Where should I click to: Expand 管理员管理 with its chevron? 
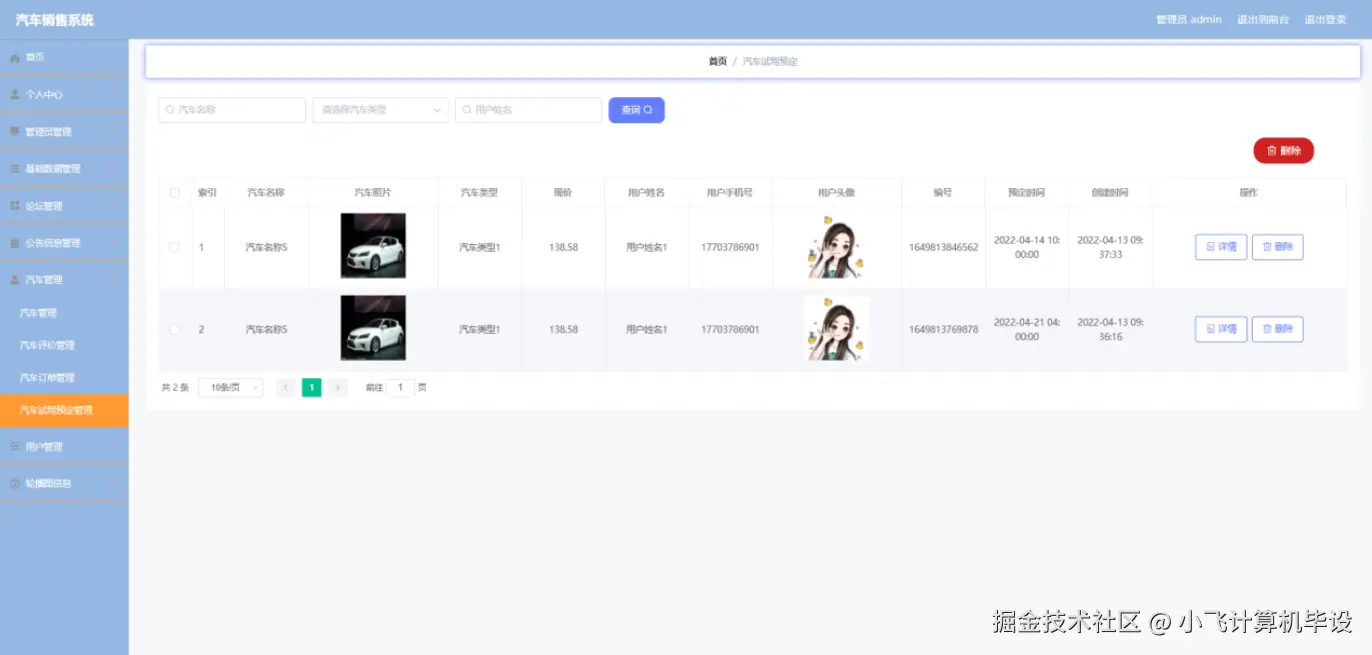pos(112,132)
